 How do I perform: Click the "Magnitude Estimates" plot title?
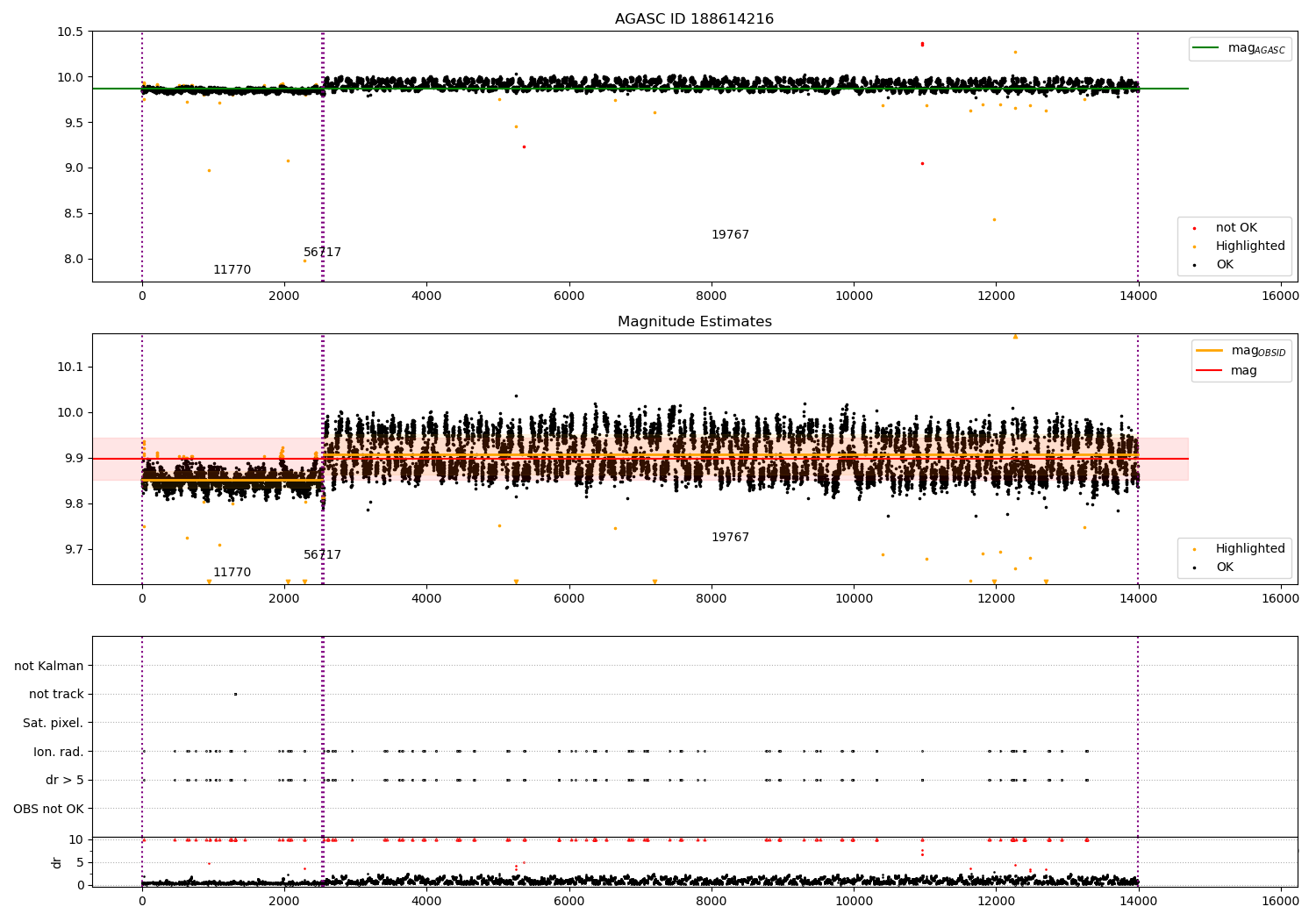pos(694,322)
